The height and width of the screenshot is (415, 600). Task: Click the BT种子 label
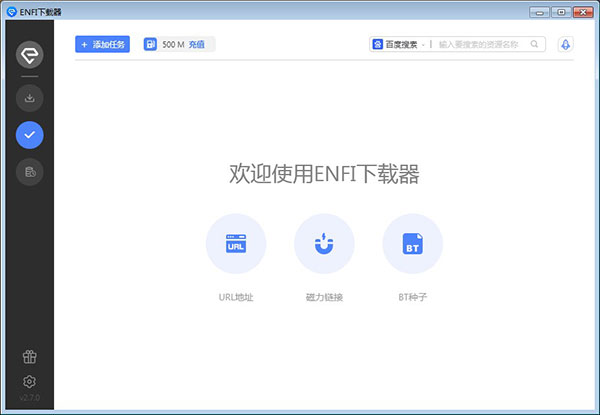412,297
